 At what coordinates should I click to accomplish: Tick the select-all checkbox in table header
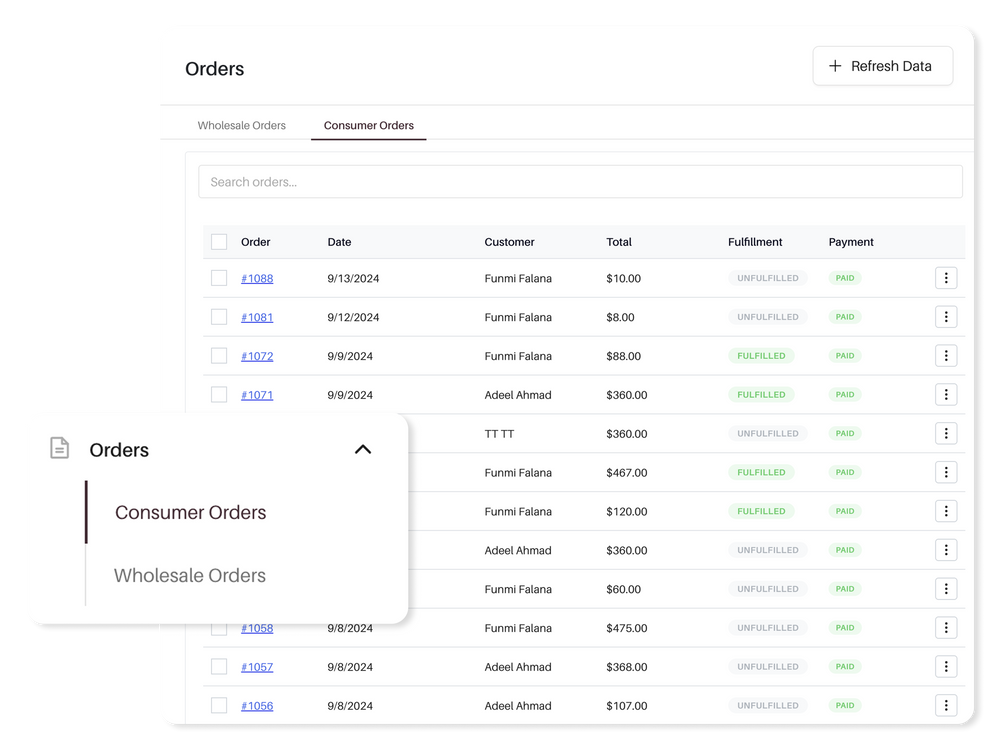pyautogui.click(x=219, y=242)
